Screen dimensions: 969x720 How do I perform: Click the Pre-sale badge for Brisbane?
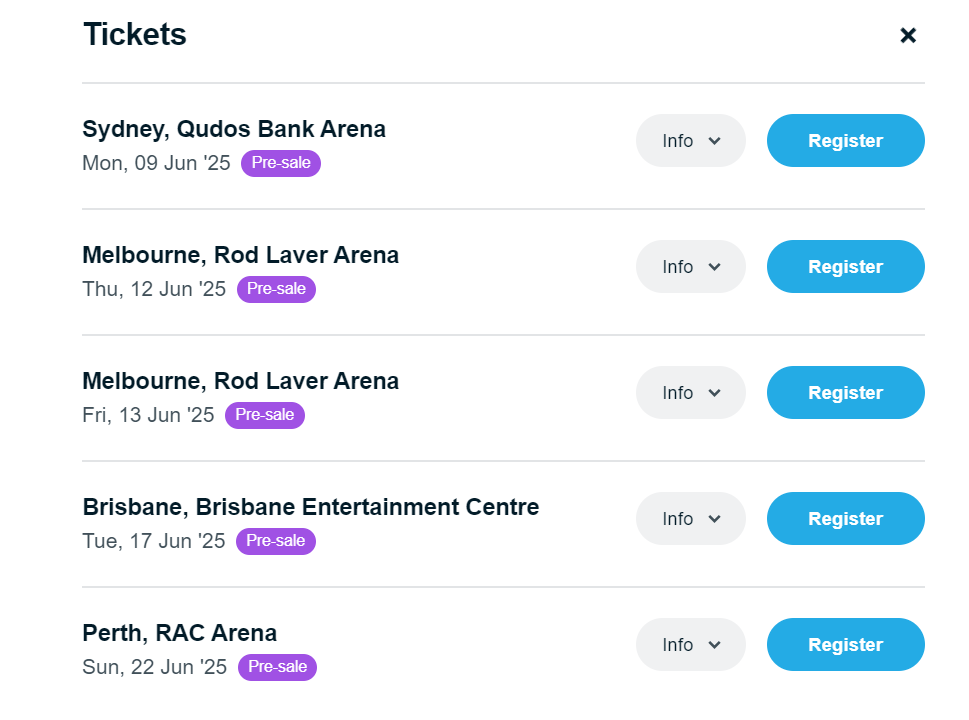[x=276, y=541]
